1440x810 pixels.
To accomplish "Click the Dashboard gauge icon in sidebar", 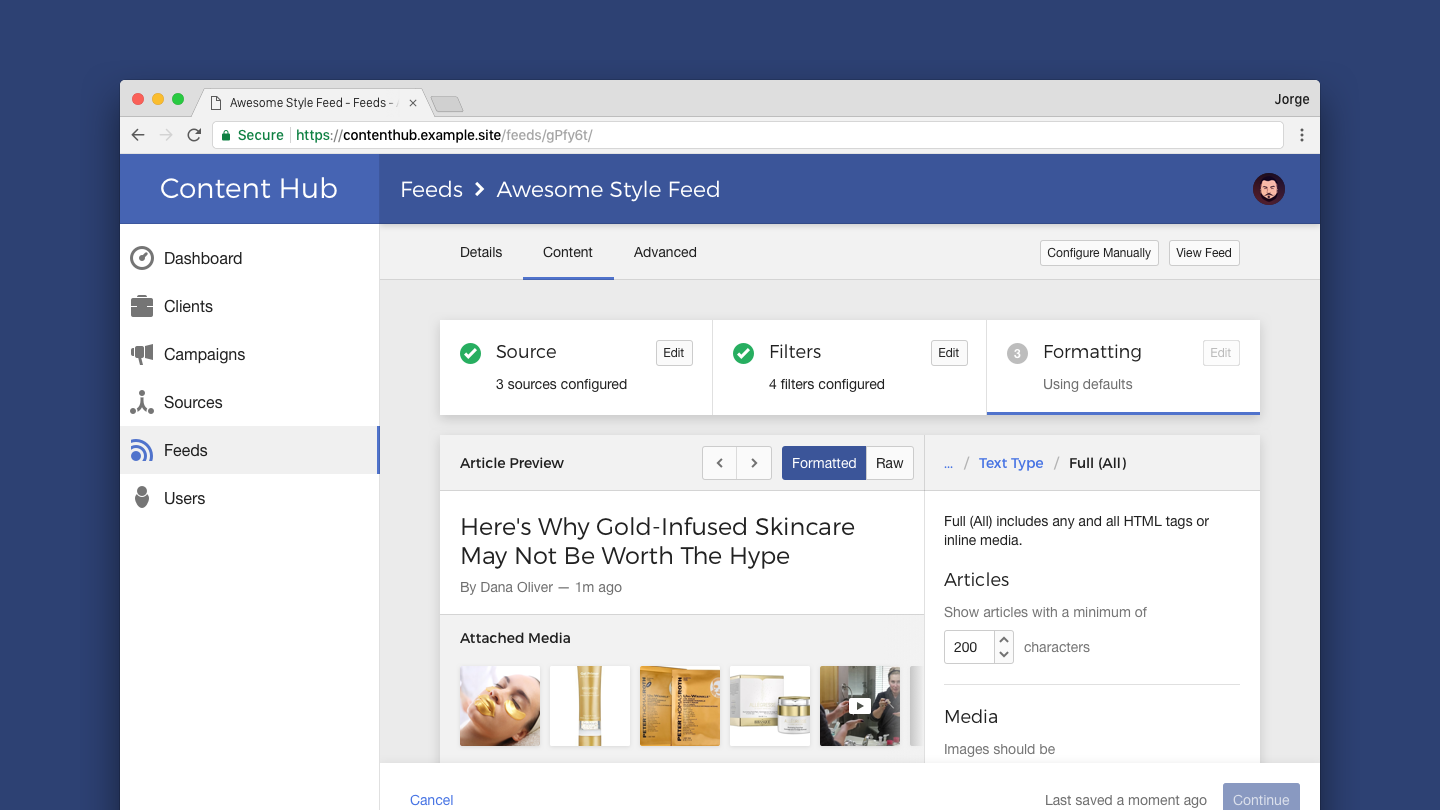I will point(142,258).
